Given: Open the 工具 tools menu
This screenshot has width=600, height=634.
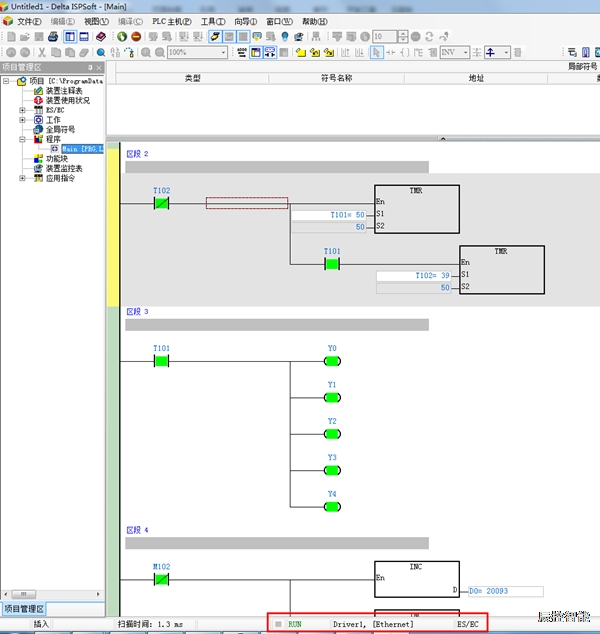Looking at the screenshot, I should [210, 21].
